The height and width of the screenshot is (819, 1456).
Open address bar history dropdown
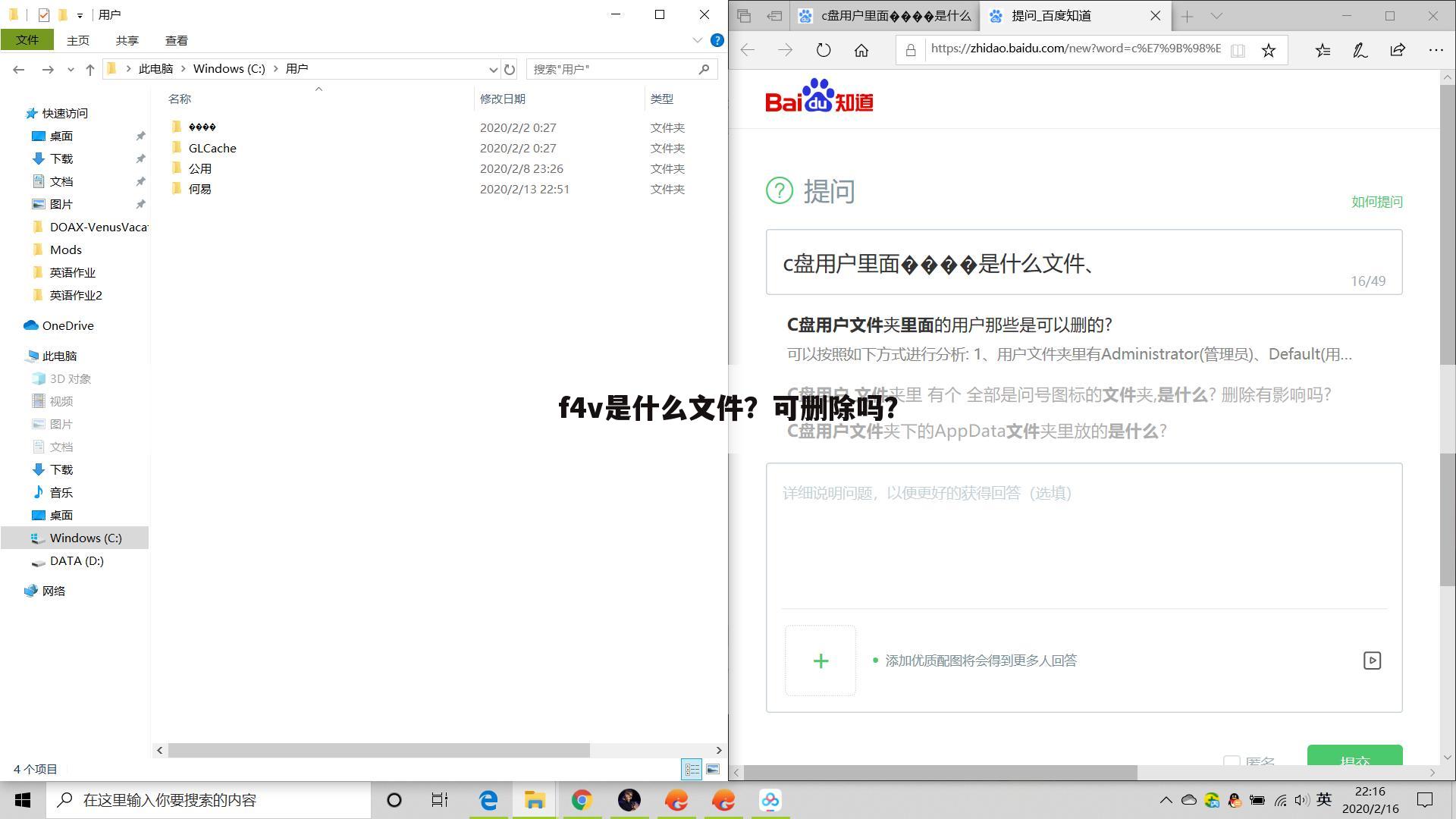coord(493,69)
